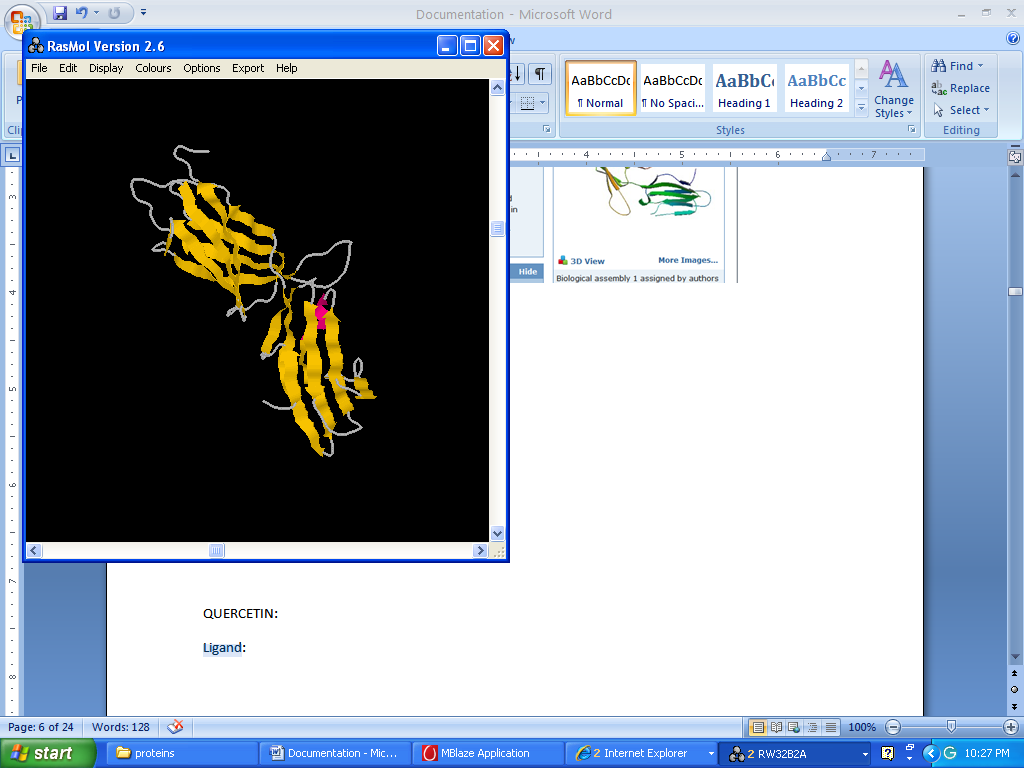Toggle the Draft view button
This screenshot has width=1024, height=768.
tap(830, 727)
